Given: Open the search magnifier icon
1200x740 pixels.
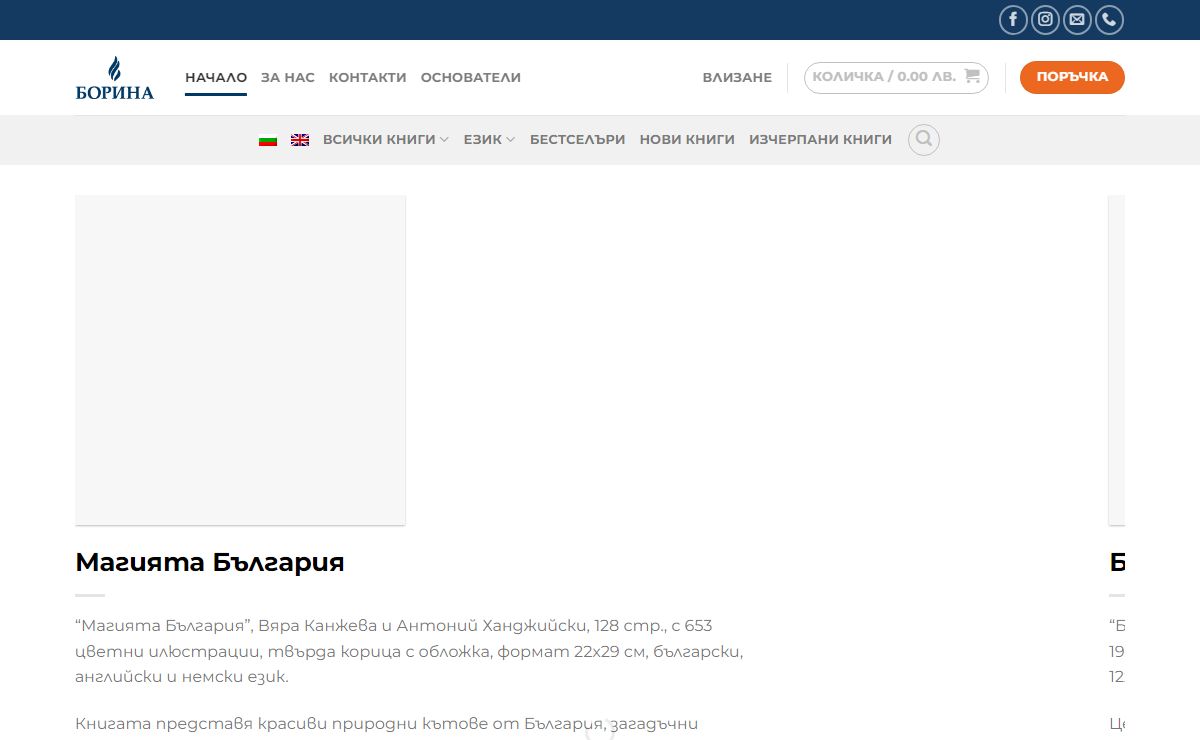Looking at the screenshot, I should coord(924,140).
